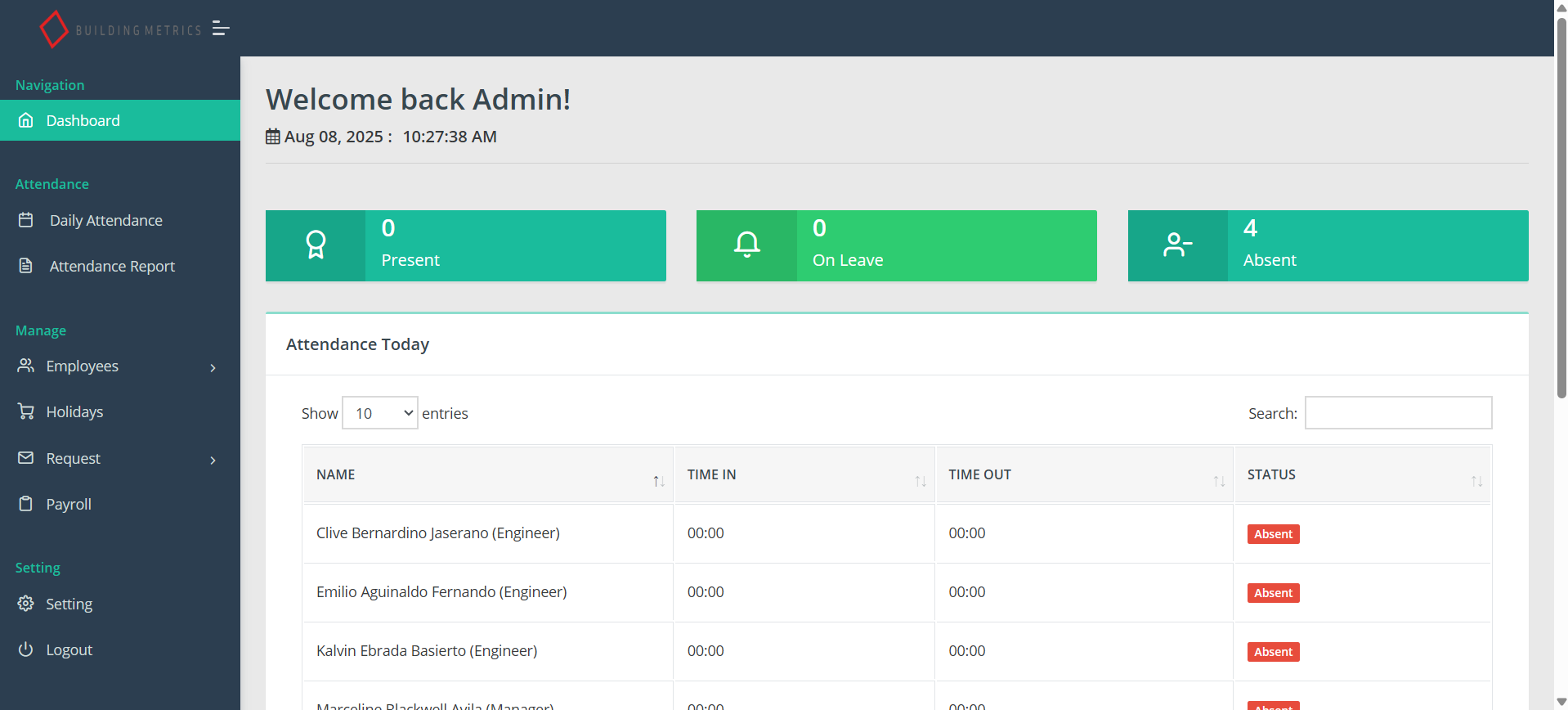Toggle the sidebar hamburger menu icon
This screenshot has height=710, width=1568.
pyautogui.click(x=221, y=29)
